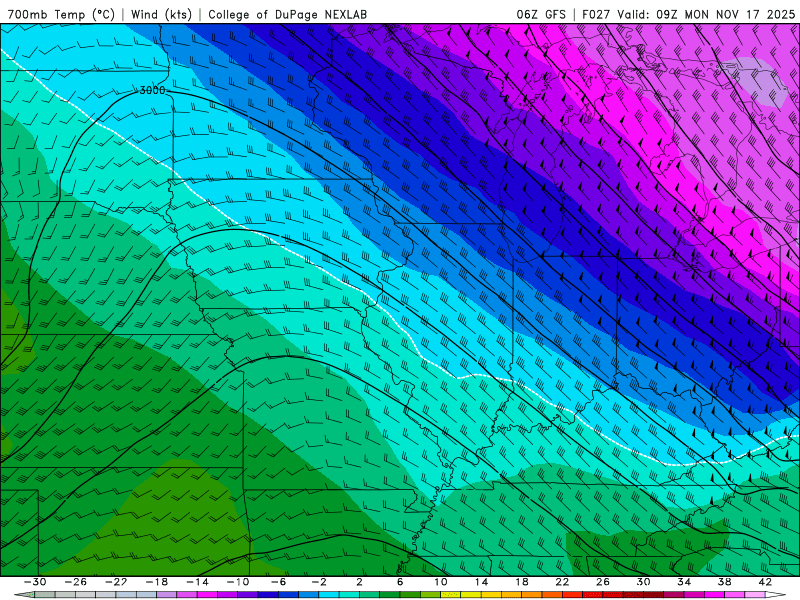Screen dimensions: 800x600
Task: Click the 26 colorbar value
Action: [603, 582]
